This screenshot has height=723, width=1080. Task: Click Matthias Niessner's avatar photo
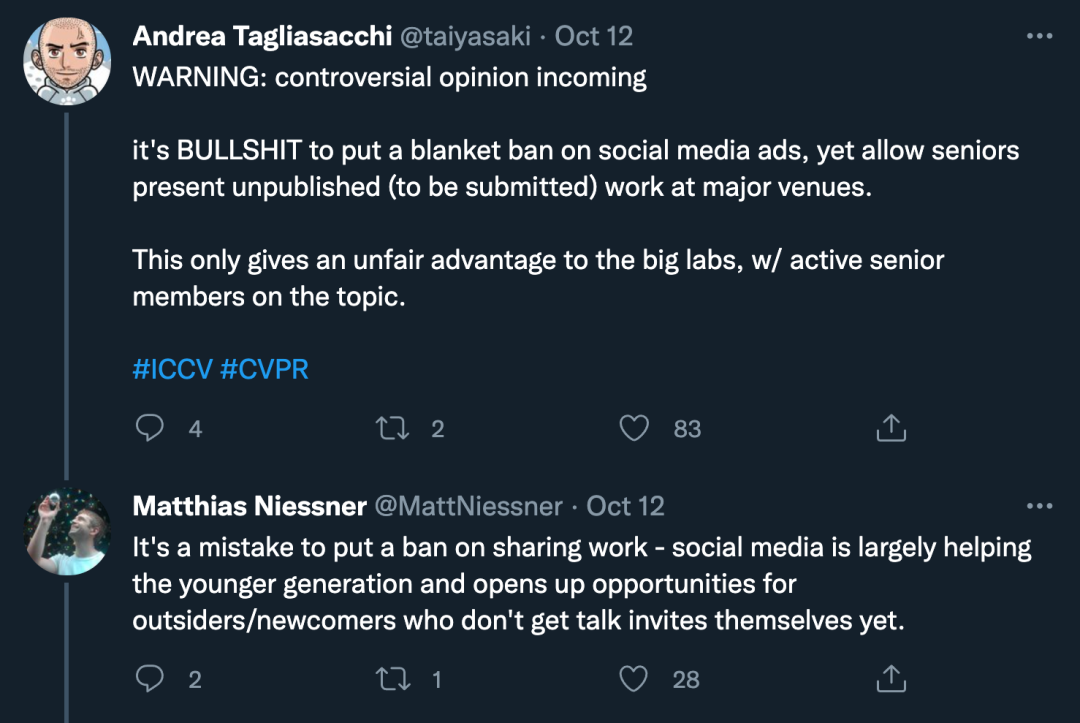[67, 531]
